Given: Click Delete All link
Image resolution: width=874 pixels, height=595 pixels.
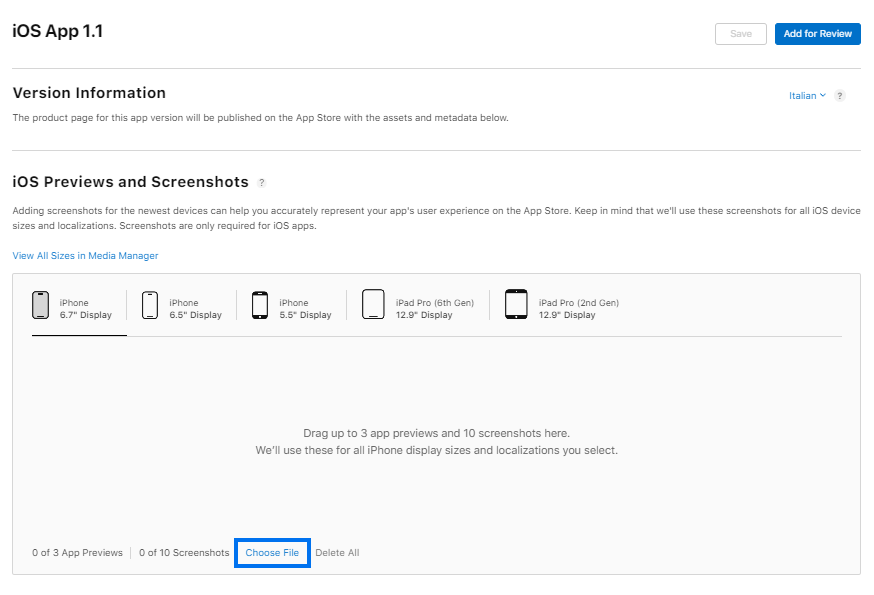Looking at the screenshot, I should (x=337, y=553).
